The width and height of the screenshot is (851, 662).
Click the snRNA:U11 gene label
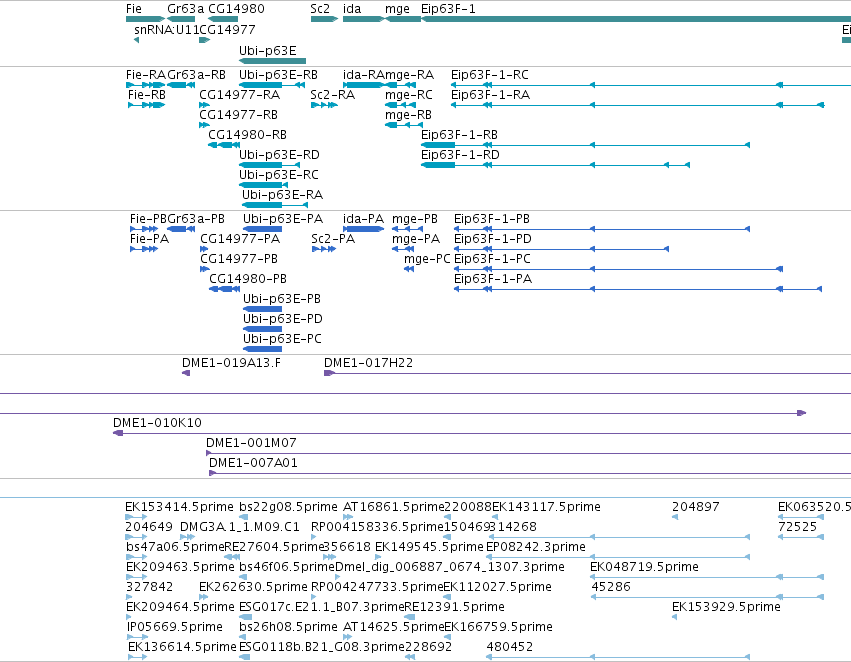tap(167, 29)
